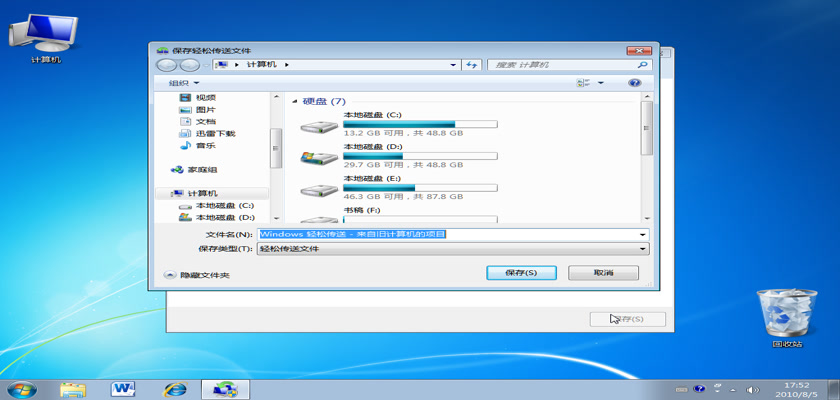Click the back navigation arrow button
The width and height of the screenshot is (840, 400).
(x=165, y=65)
